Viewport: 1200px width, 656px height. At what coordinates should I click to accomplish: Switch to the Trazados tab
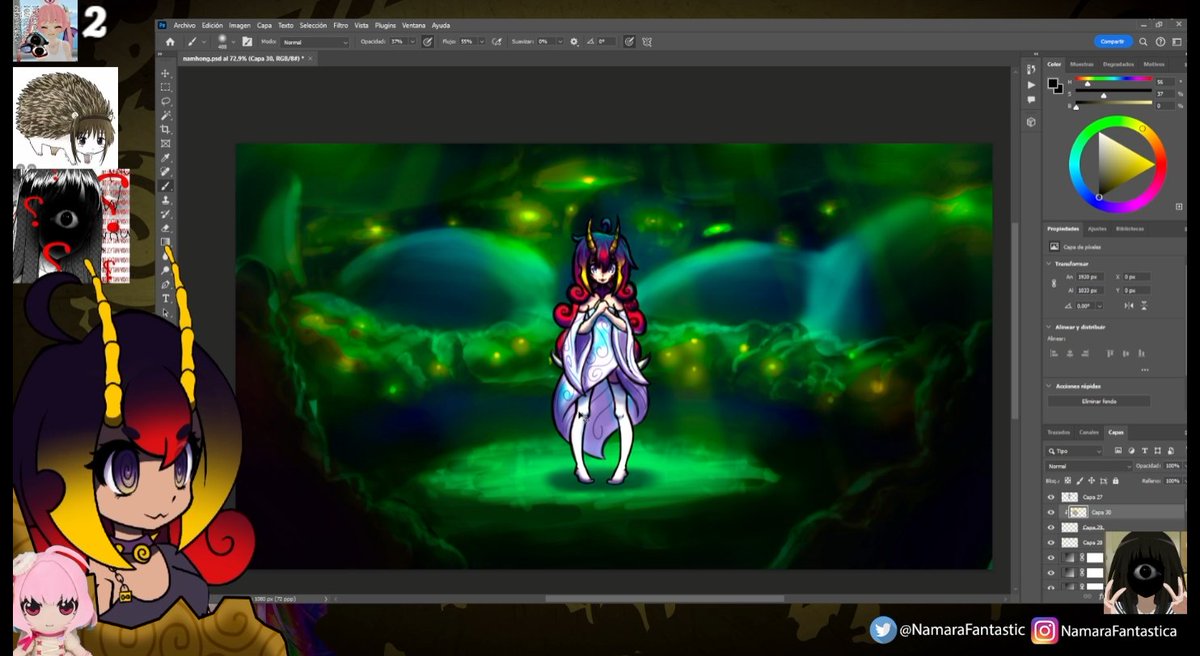[x=1058, y=432]
